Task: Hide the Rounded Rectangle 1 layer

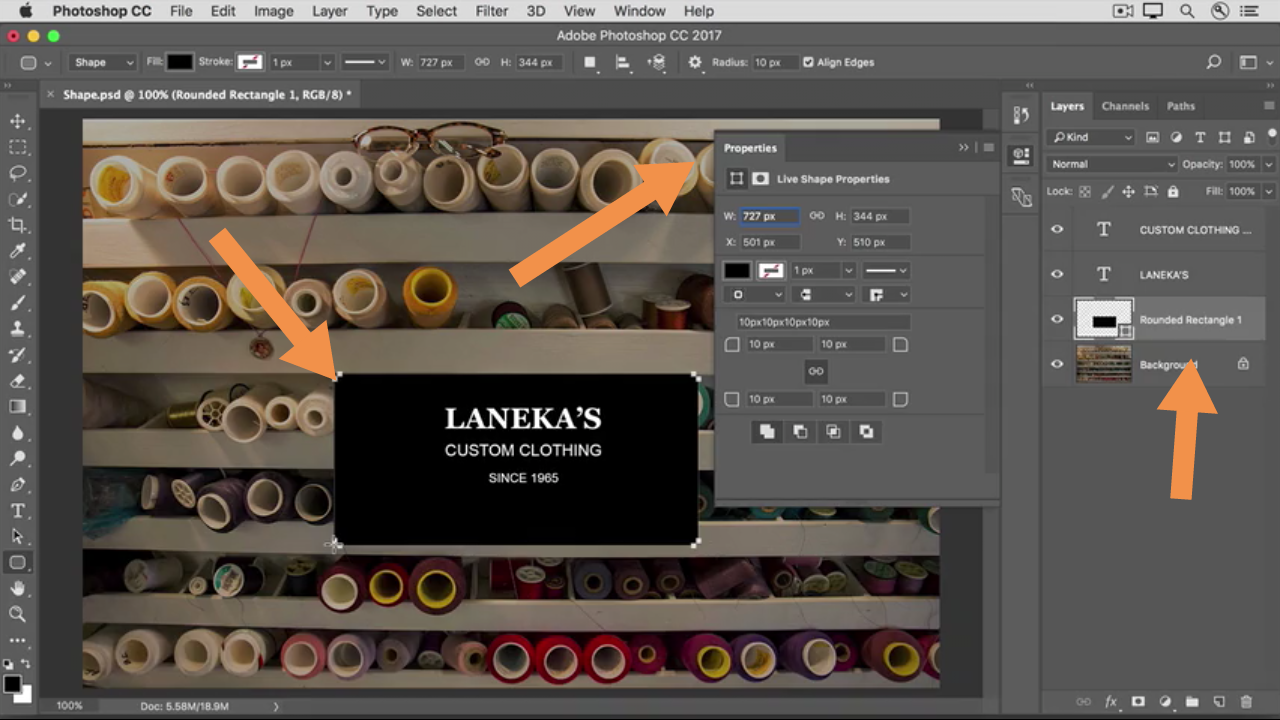Action: (1057, 319)
